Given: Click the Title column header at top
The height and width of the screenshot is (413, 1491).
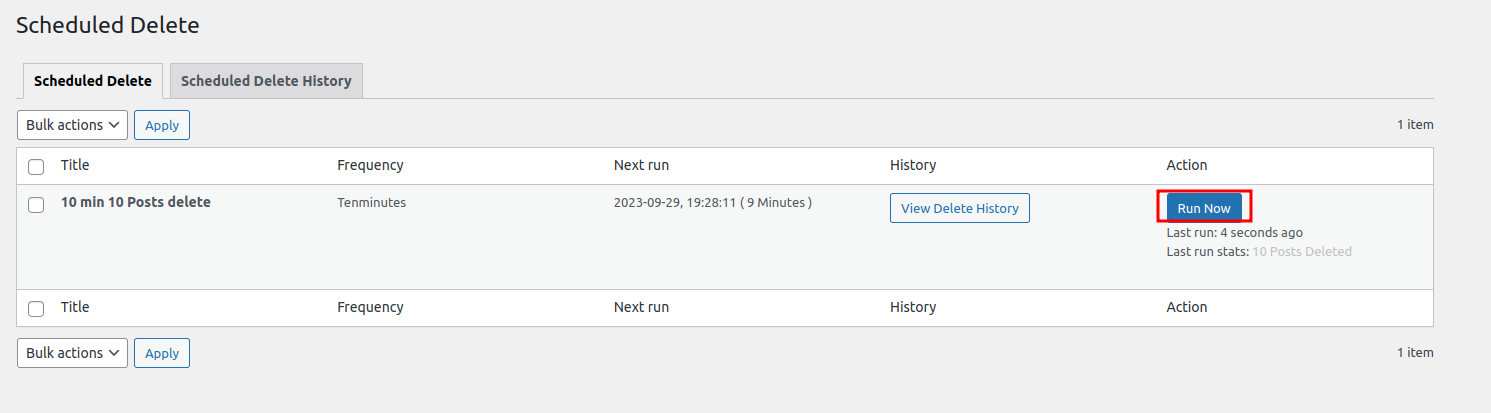Looking at the screenshot, I should [75, 165].
